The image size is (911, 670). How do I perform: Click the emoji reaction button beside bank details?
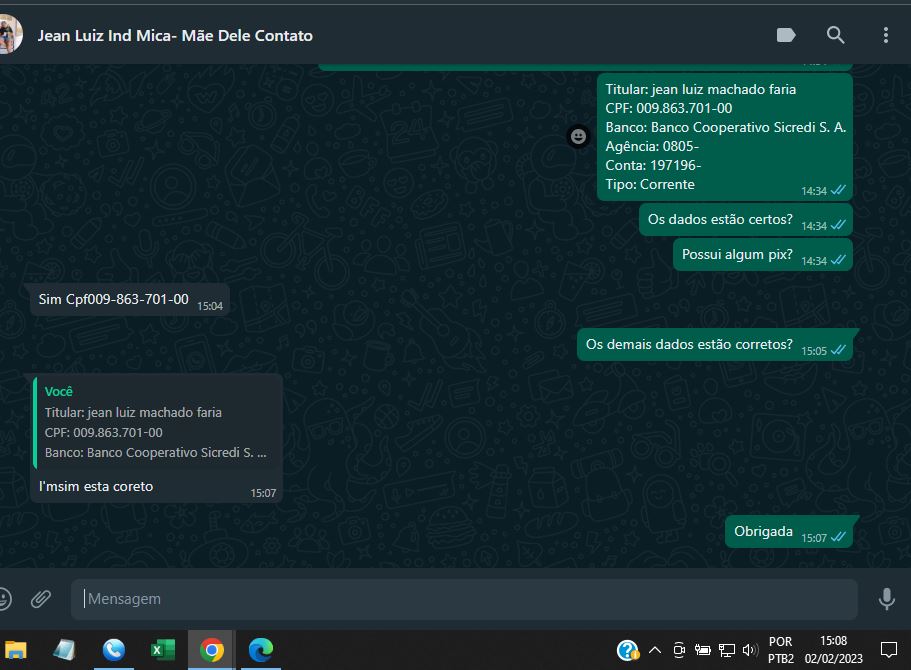point(578,137)
